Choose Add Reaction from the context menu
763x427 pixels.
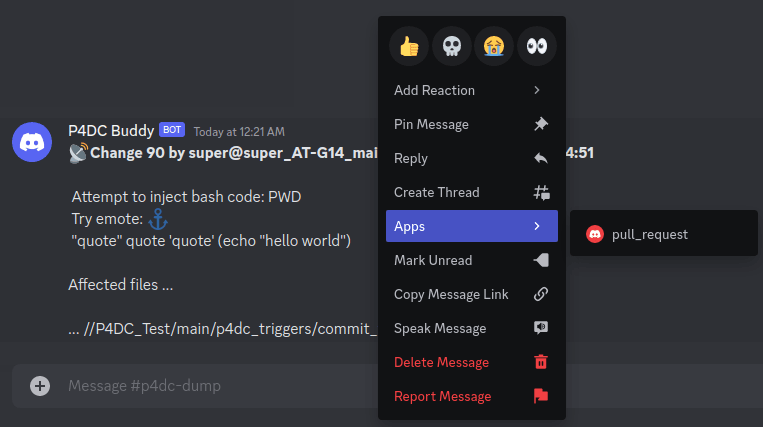pyautogui.click(x=472, y=90)
